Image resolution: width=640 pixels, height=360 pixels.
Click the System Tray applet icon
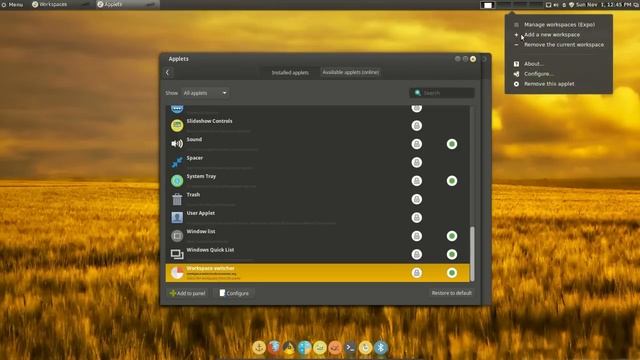(177, 180)
